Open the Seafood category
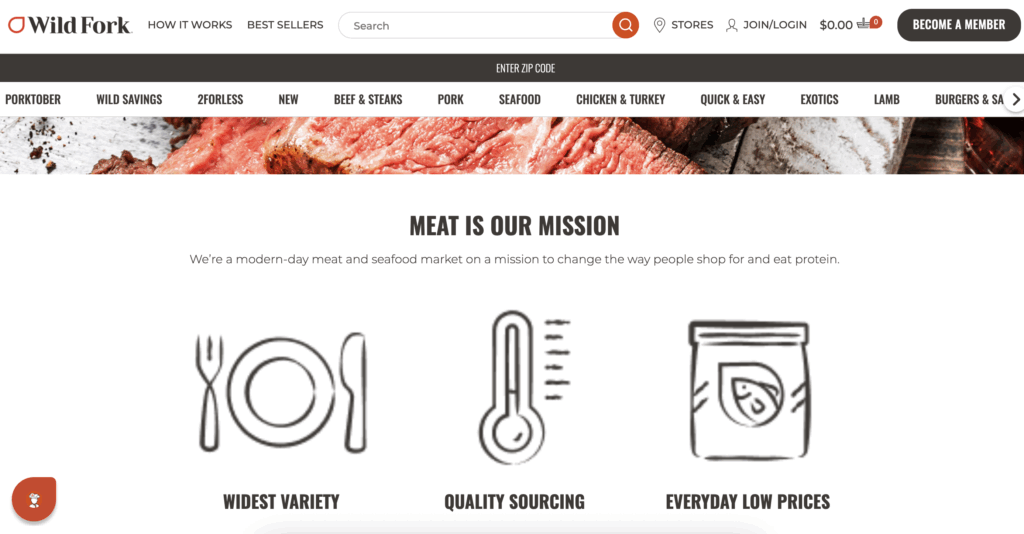 pyautogui.click(x=520, y=99)
